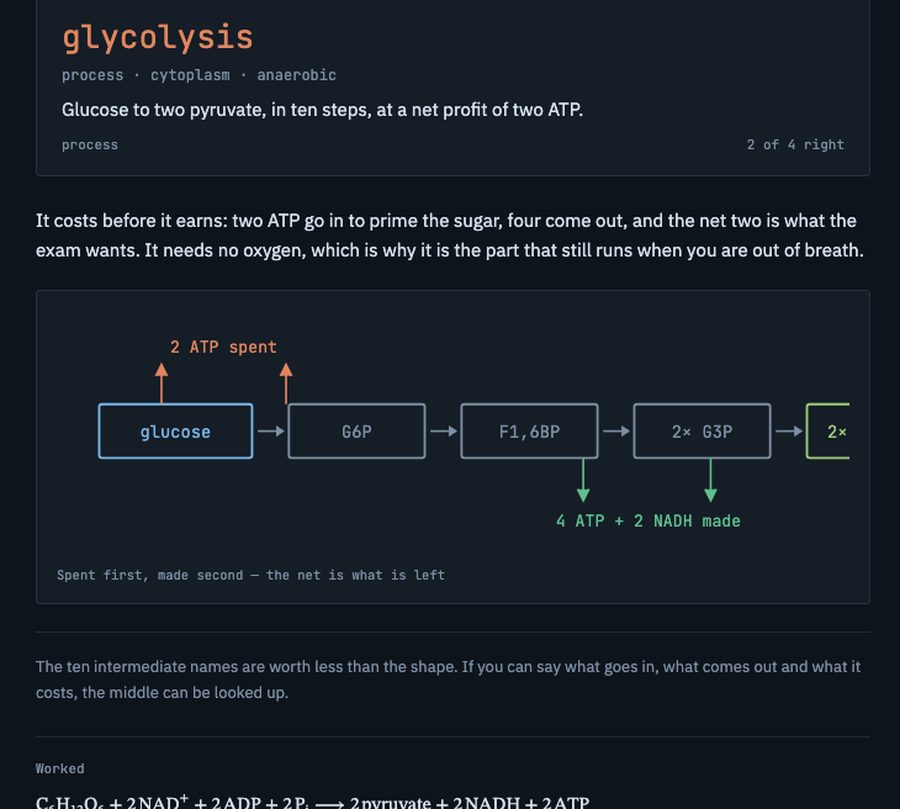This screenshot has height=809, width=900.
Task: Select the F1,6BP node
Action: (529, 431)
